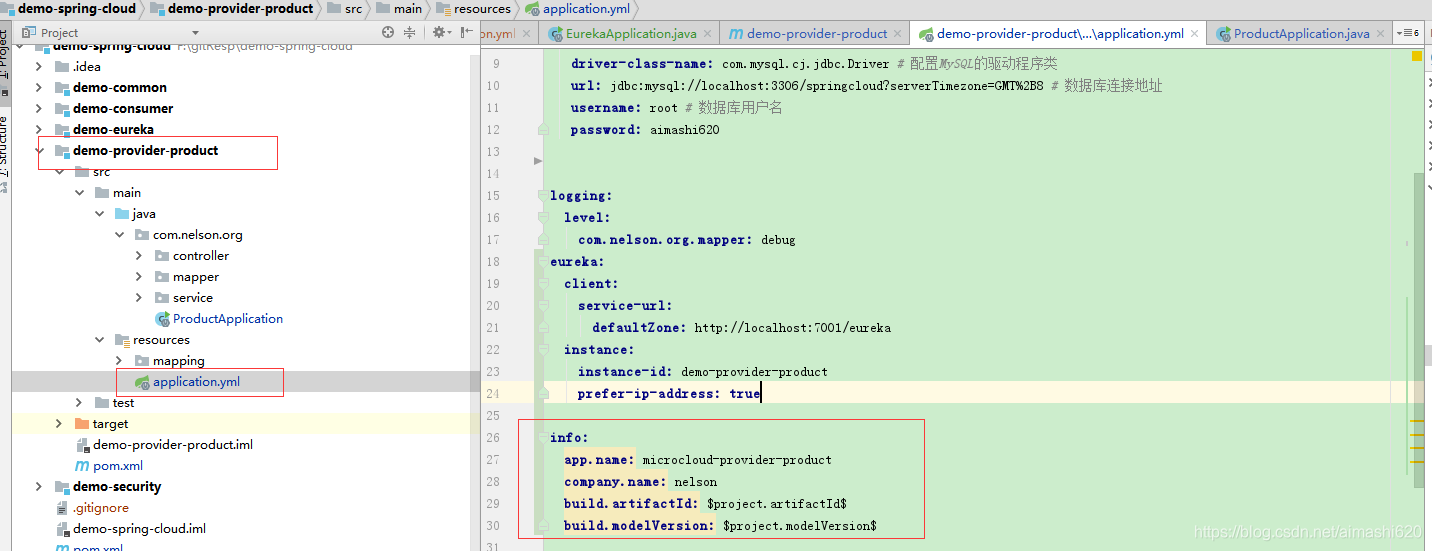Viewport: 1432px width, 551px height.
Task: Fold the info block at line 26
Action: pyautogui.click(x=543, y=438)
